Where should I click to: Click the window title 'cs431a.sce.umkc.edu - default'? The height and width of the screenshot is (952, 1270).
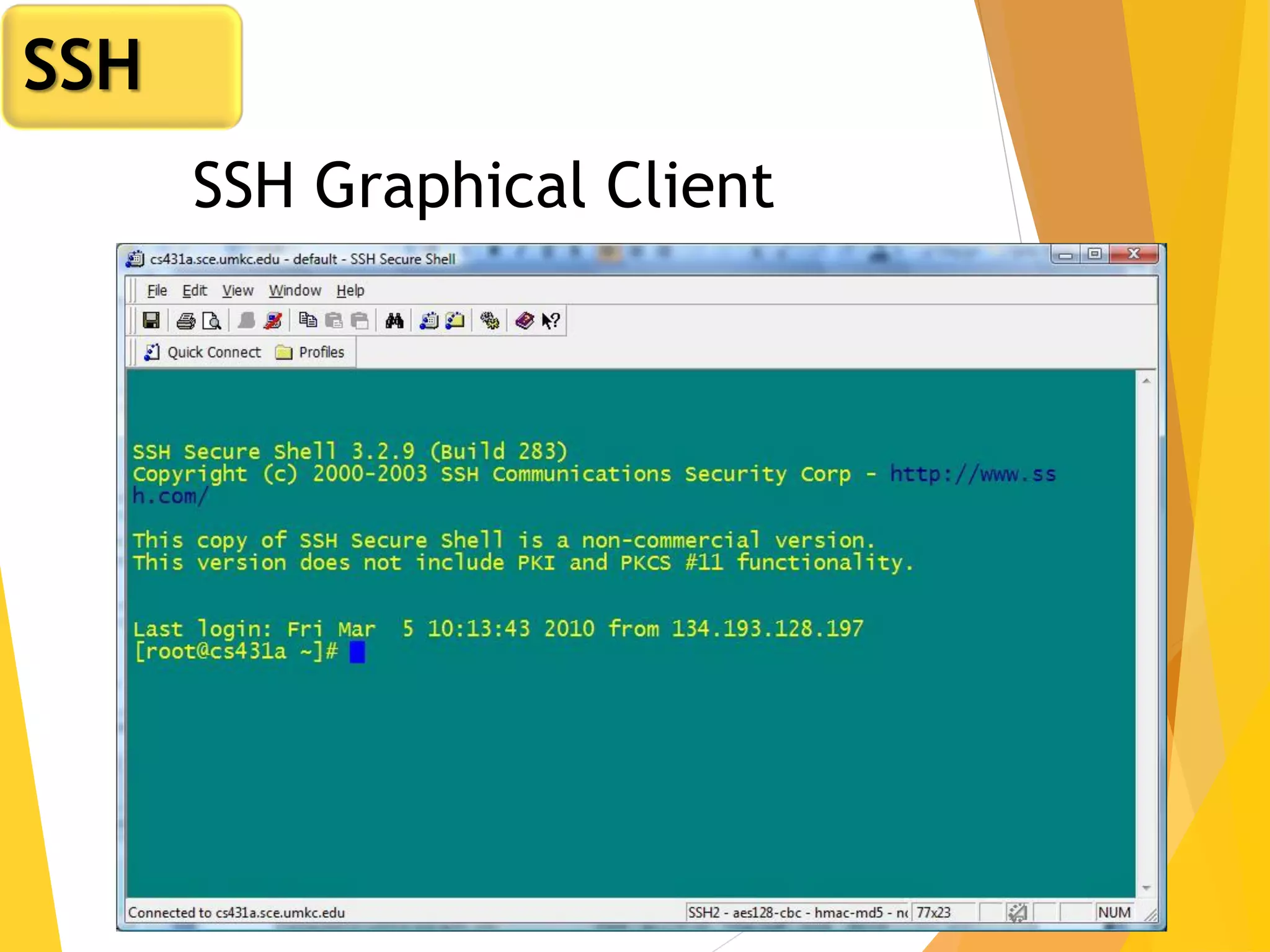pyautogui.click(x=244, y=259)
